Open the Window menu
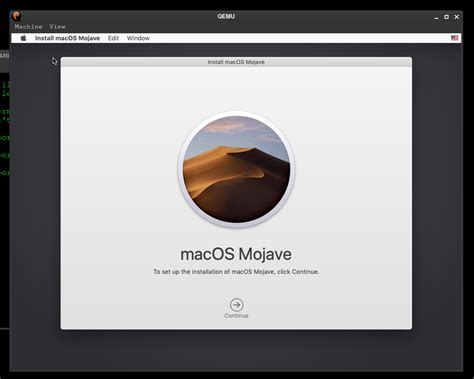 coord(138,38)
